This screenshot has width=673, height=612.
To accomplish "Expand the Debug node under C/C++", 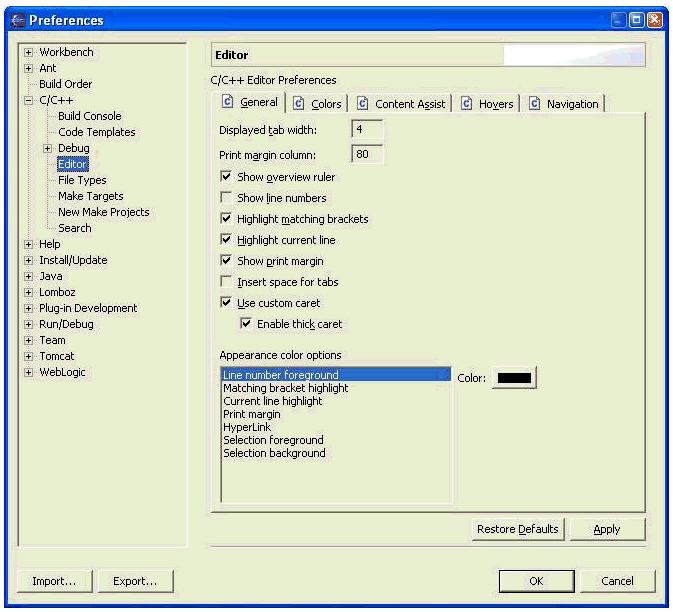I will point(47,148).
